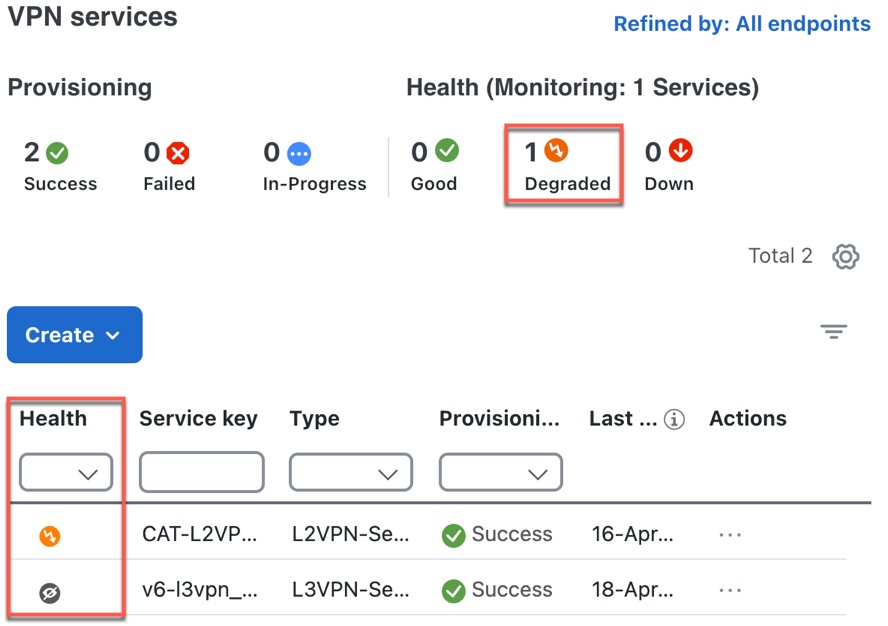
Task: Open the table settings gear icon
Action: point(845,257)
